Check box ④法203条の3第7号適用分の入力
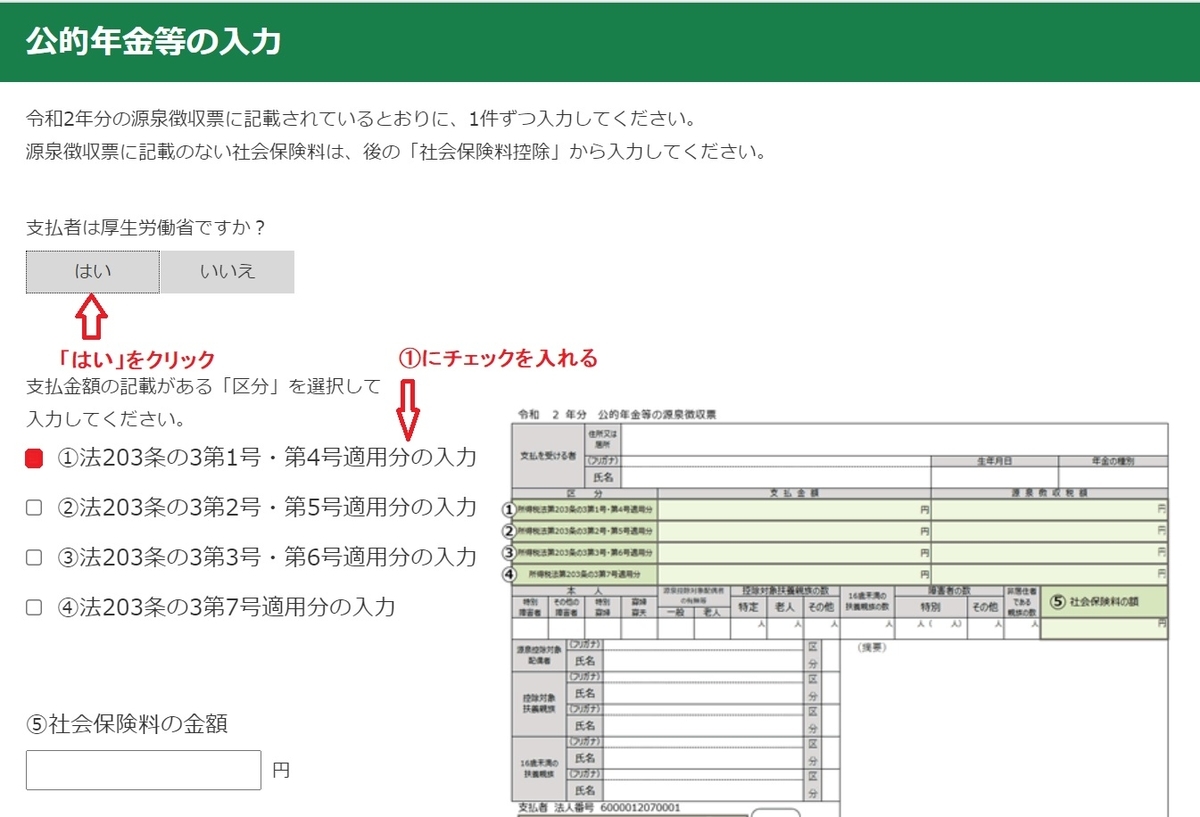 [x=35, y=605]
